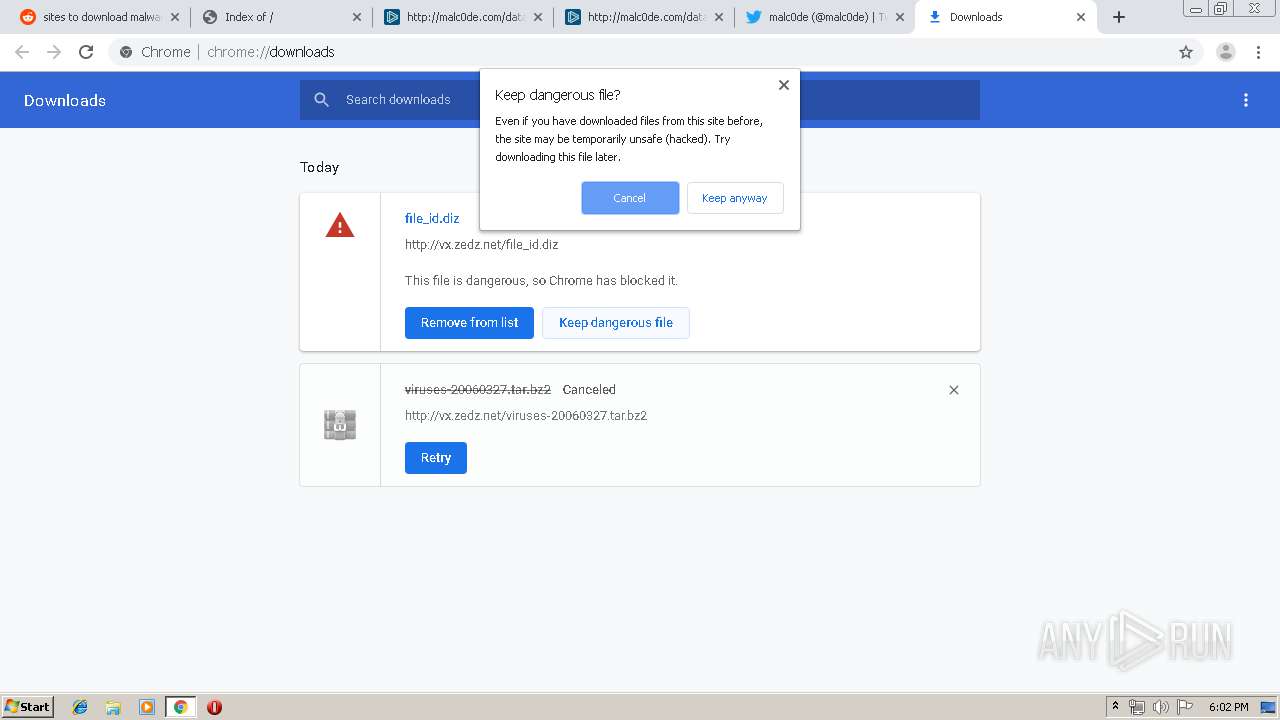Click Keep dangerous file button
This screenshot has width=1280, height=720.
pyautogui.click(x=616, y=323)
